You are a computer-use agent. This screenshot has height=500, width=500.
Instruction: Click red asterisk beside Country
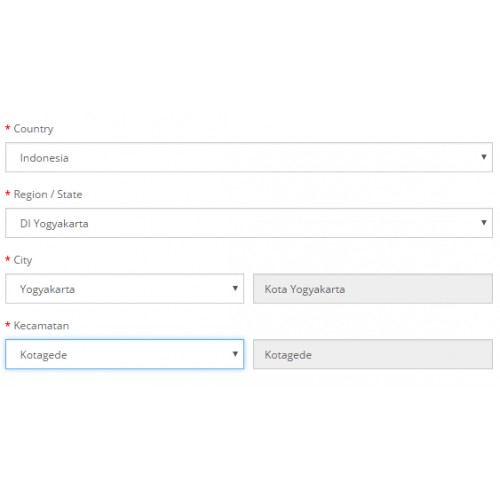(8, 128)
